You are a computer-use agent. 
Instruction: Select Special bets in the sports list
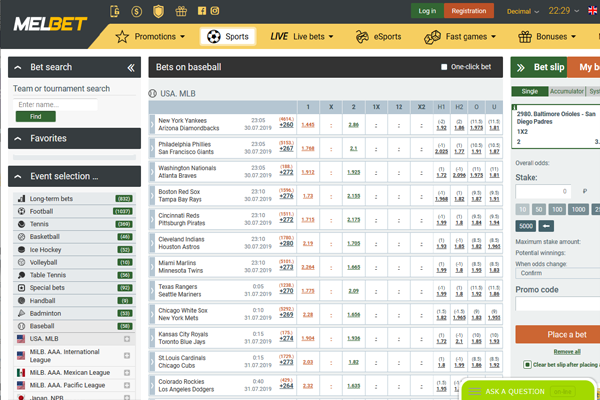tap(74, 287)
